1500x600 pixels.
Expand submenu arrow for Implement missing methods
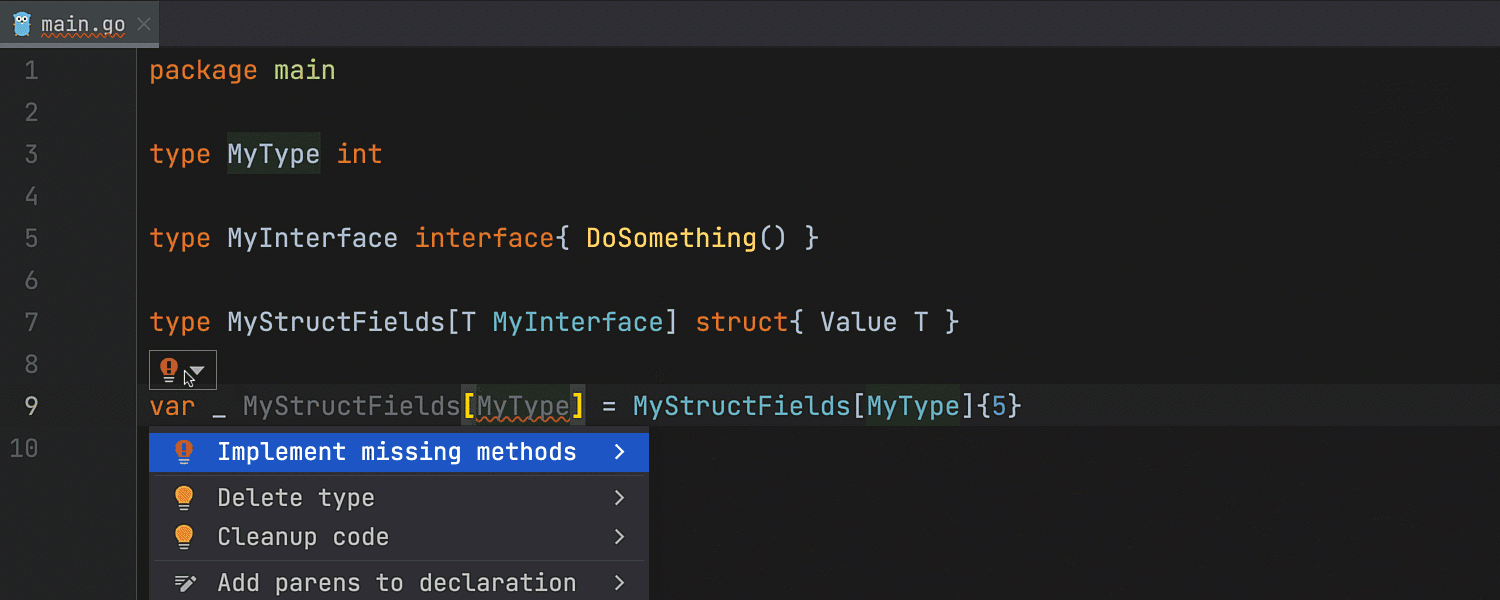pyautogui.click(x=620, y=452)
